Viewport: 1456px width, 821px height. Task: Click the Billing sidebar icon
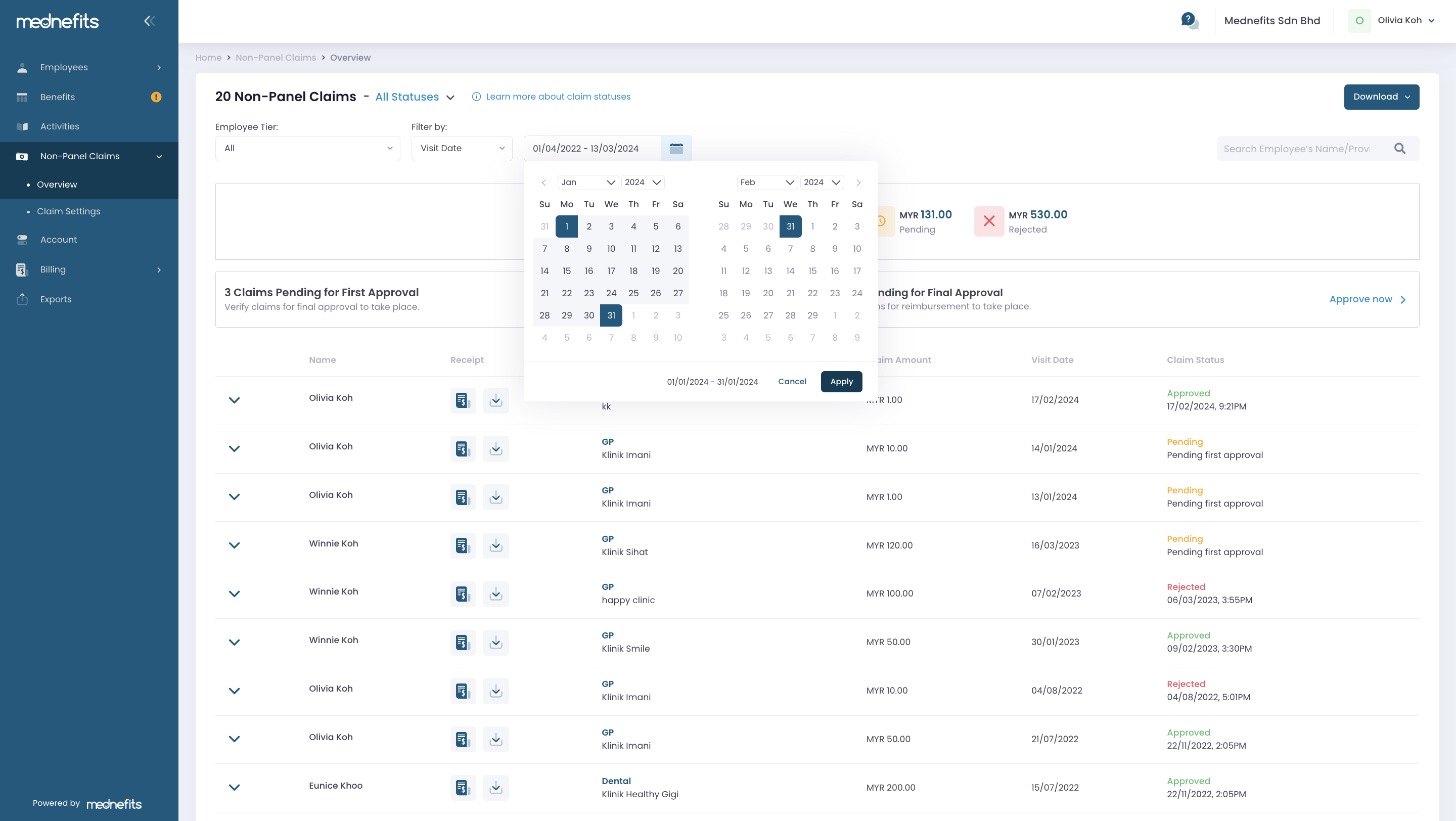pyautogui.click(x=21, y=269)
